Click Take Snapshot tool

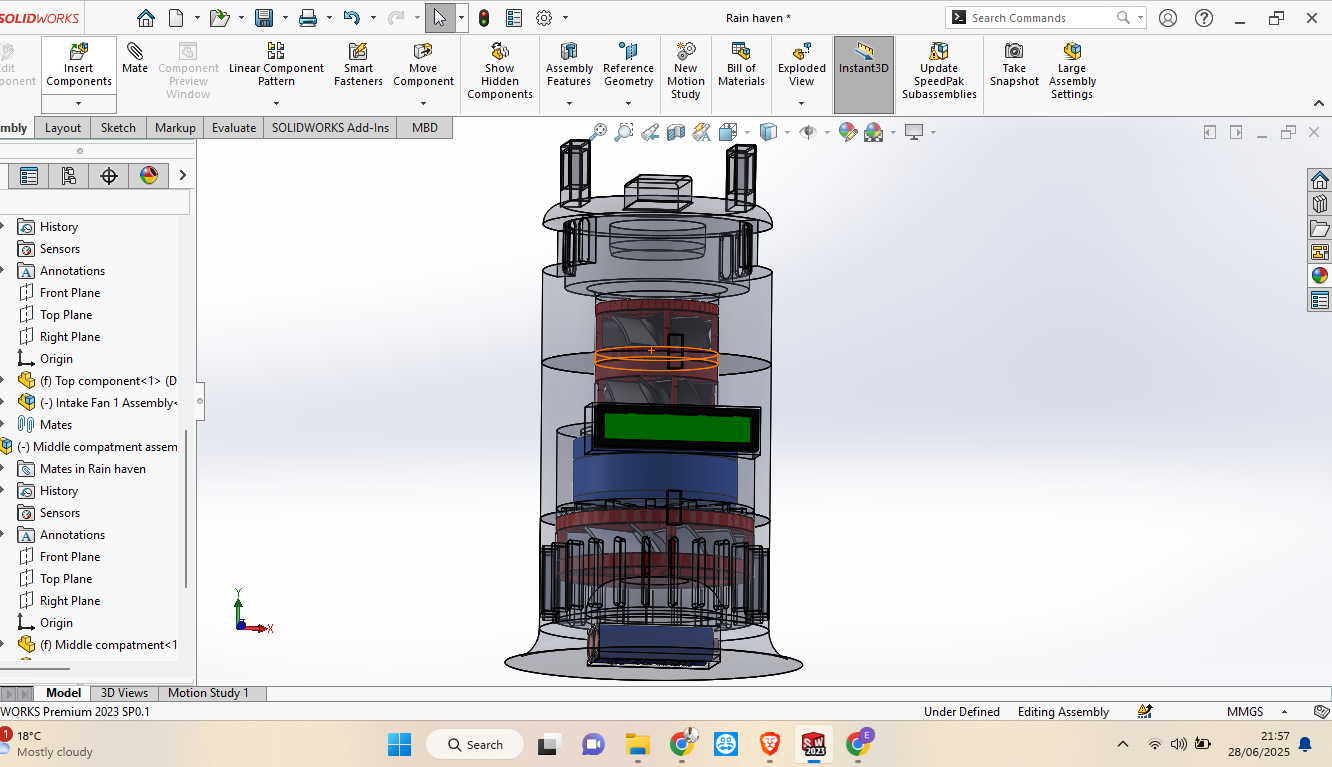(x=1014, y=65)
